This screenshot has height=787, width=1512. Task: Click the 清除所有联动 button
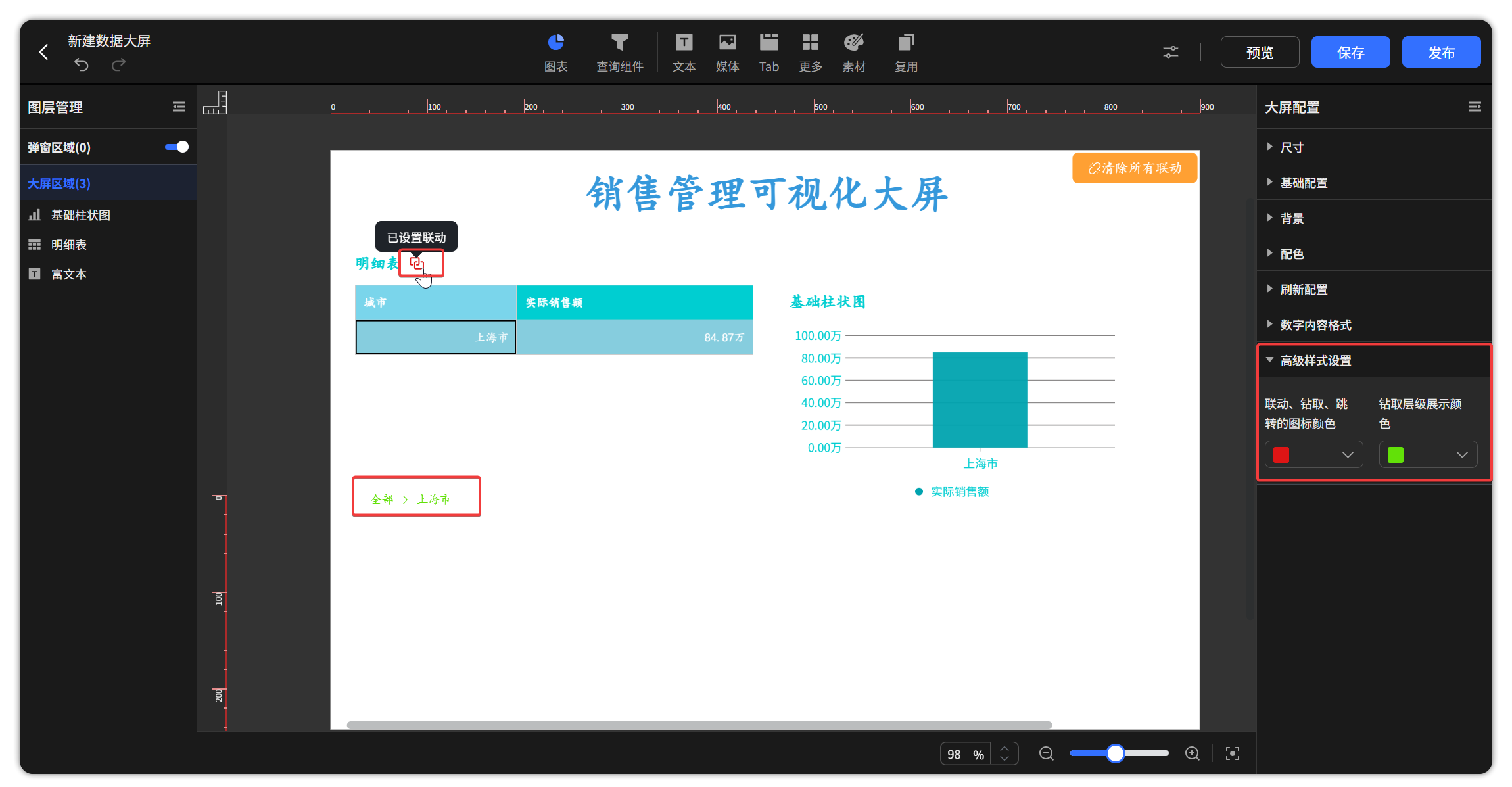pyautogui.click(x=1135, y=168)
